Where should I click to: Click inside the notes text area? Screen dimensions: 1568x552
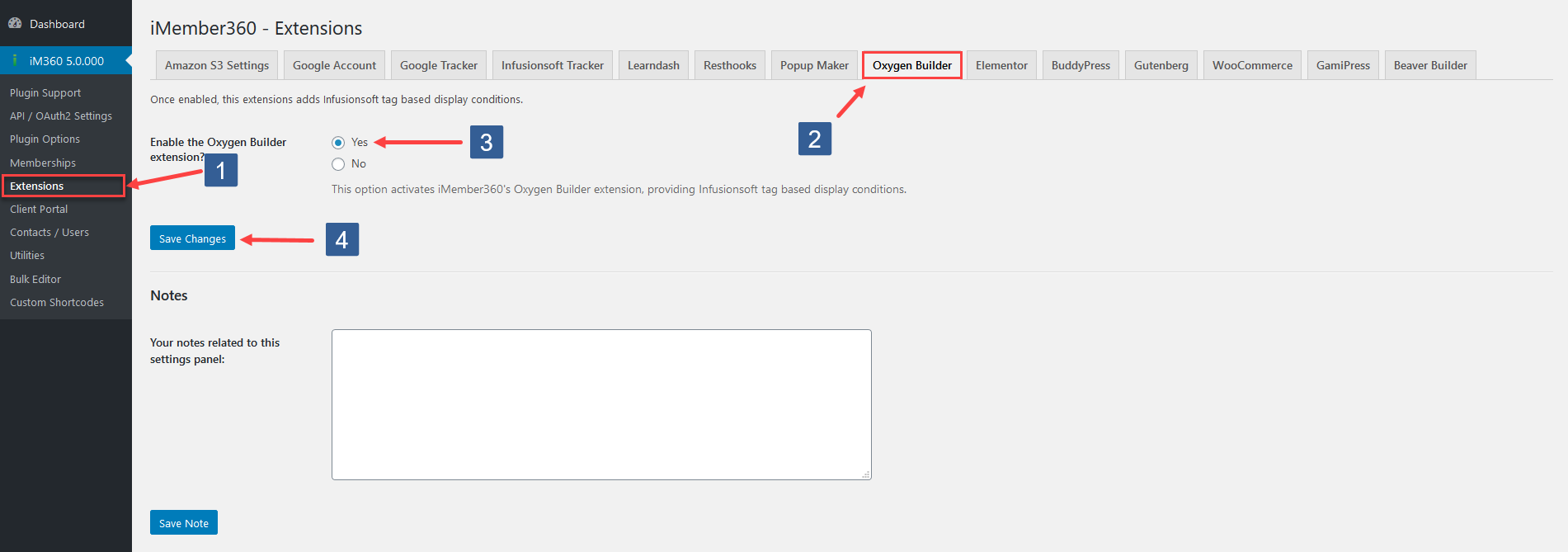point(601,404)
